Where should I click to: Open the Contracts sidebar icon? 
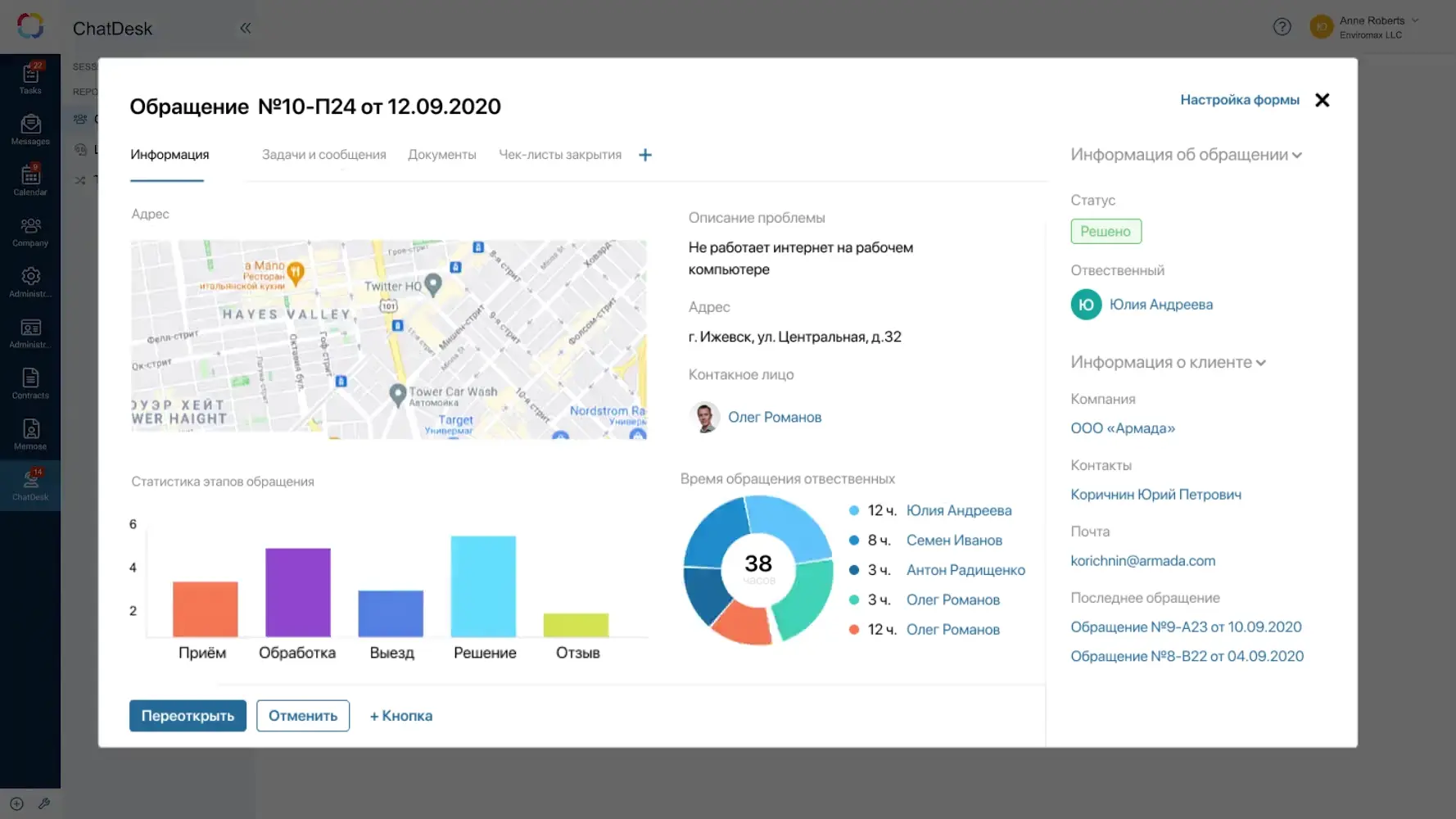click(x=30, y=383)
